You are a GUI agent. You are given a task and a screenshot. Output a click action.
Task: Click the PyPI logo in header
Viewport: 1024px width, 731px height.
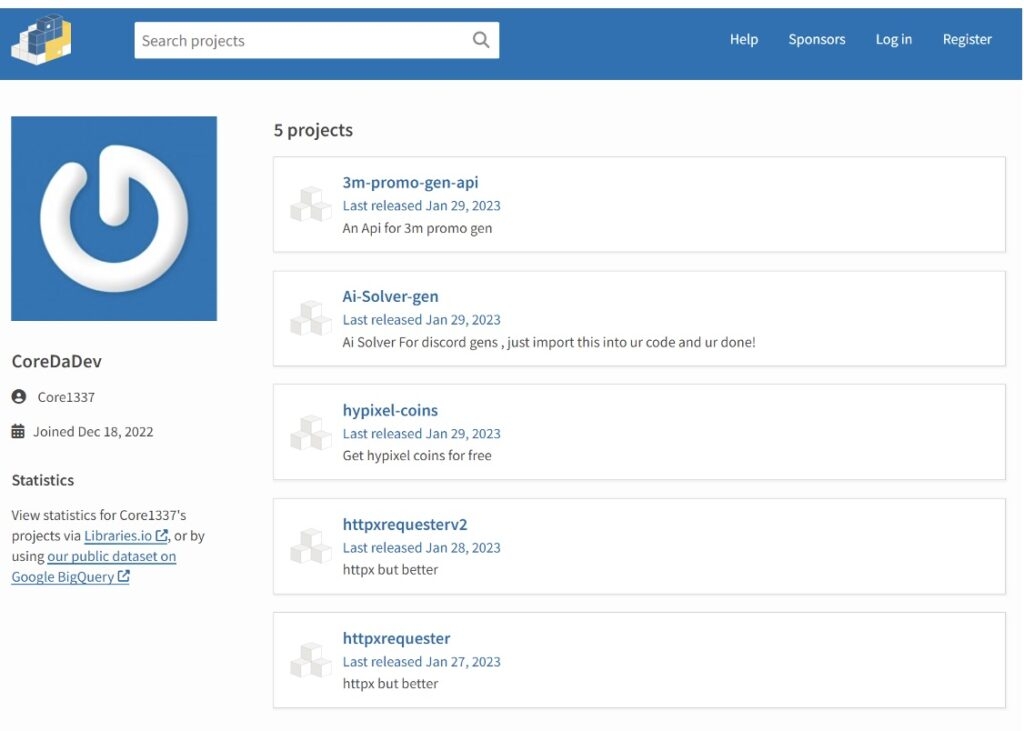[x=41, y=39]
